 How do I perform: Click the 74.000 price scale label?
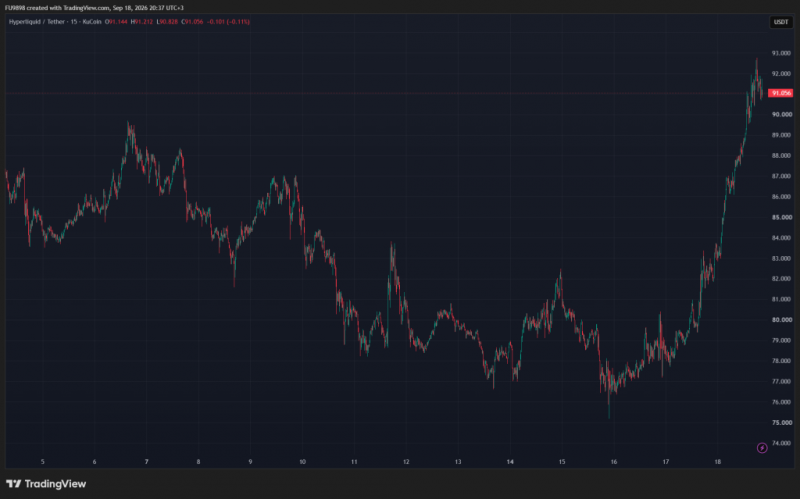781,443
